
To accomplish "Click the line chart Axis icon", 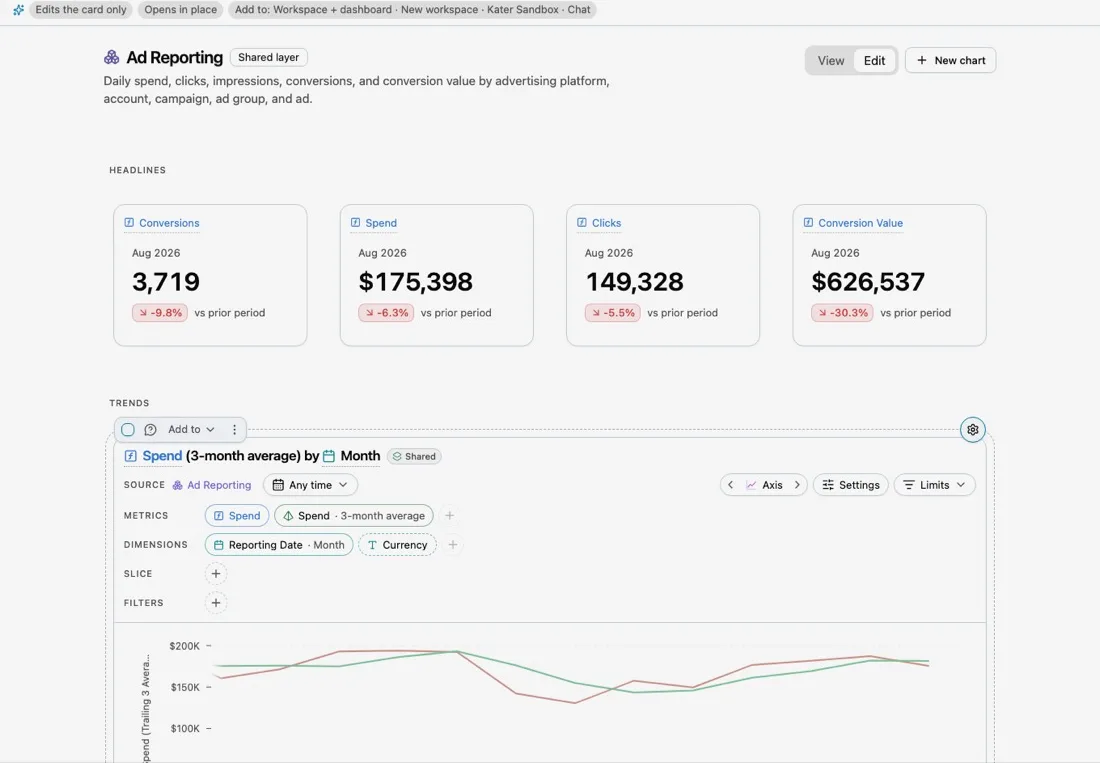I will [x=751, y=485].
